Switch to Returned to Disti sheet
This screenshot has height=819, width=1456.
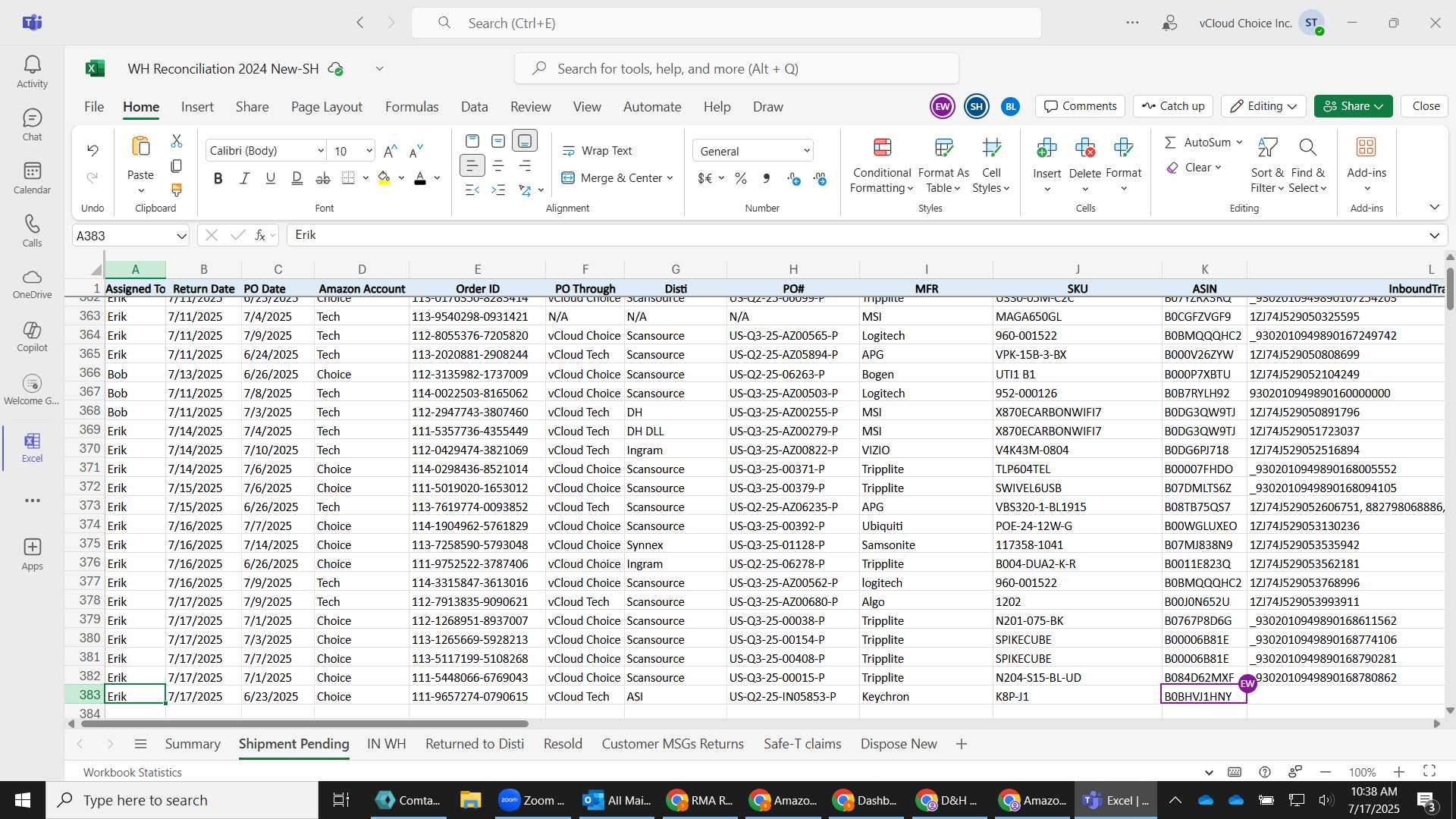click(x=475, y=744)
